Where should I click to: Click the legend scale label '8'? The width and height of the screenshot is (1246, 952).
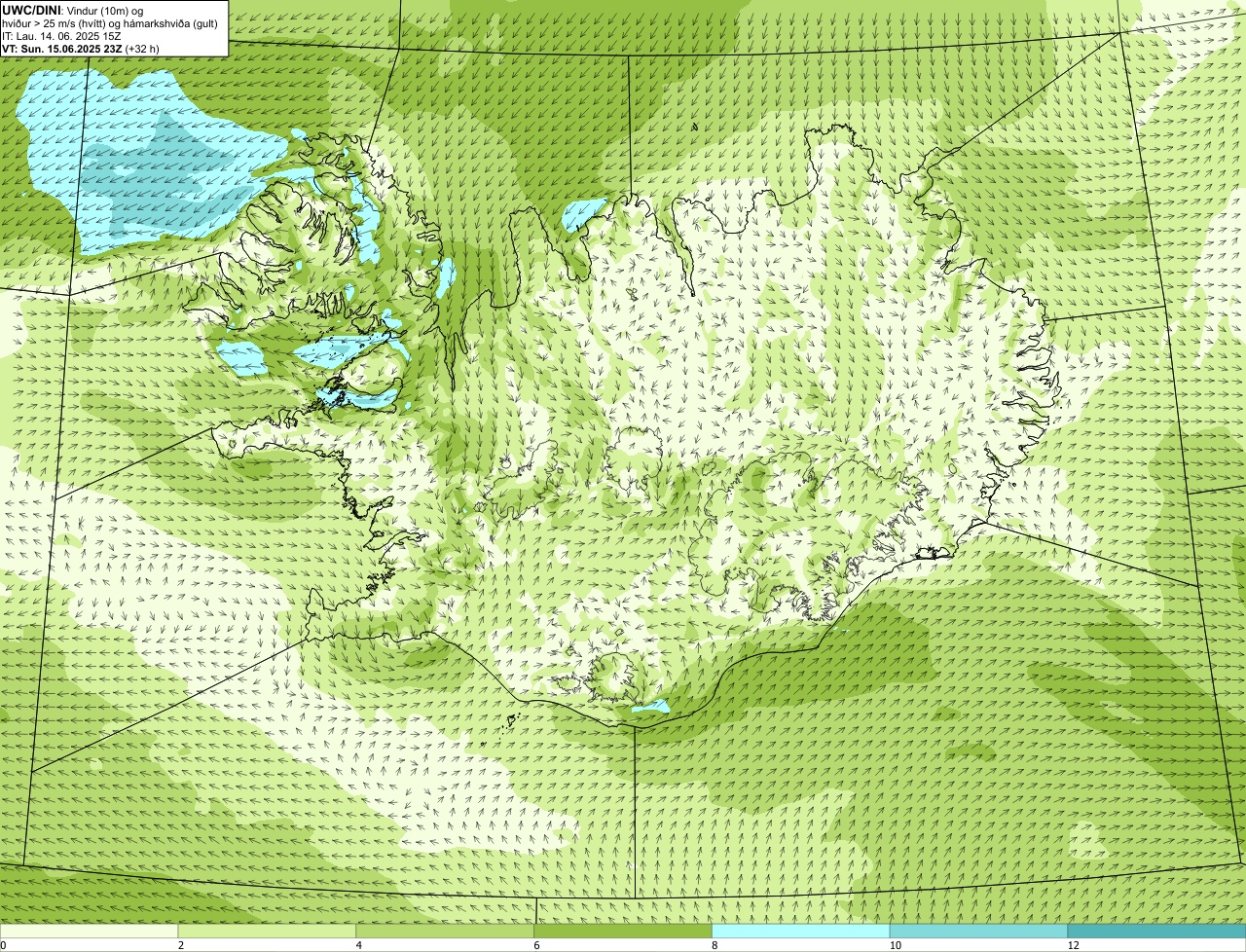(x=715, y=945)
